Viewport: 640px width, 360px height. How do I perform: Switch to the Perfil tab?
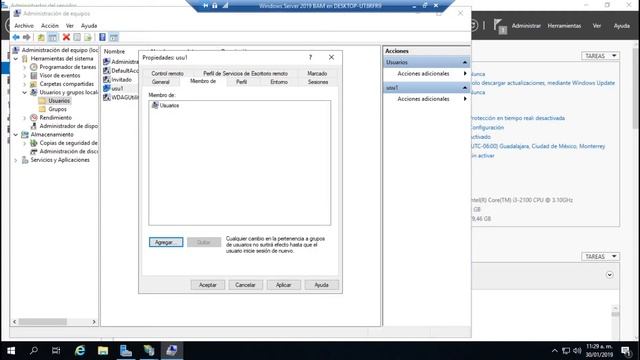[242, 82]
